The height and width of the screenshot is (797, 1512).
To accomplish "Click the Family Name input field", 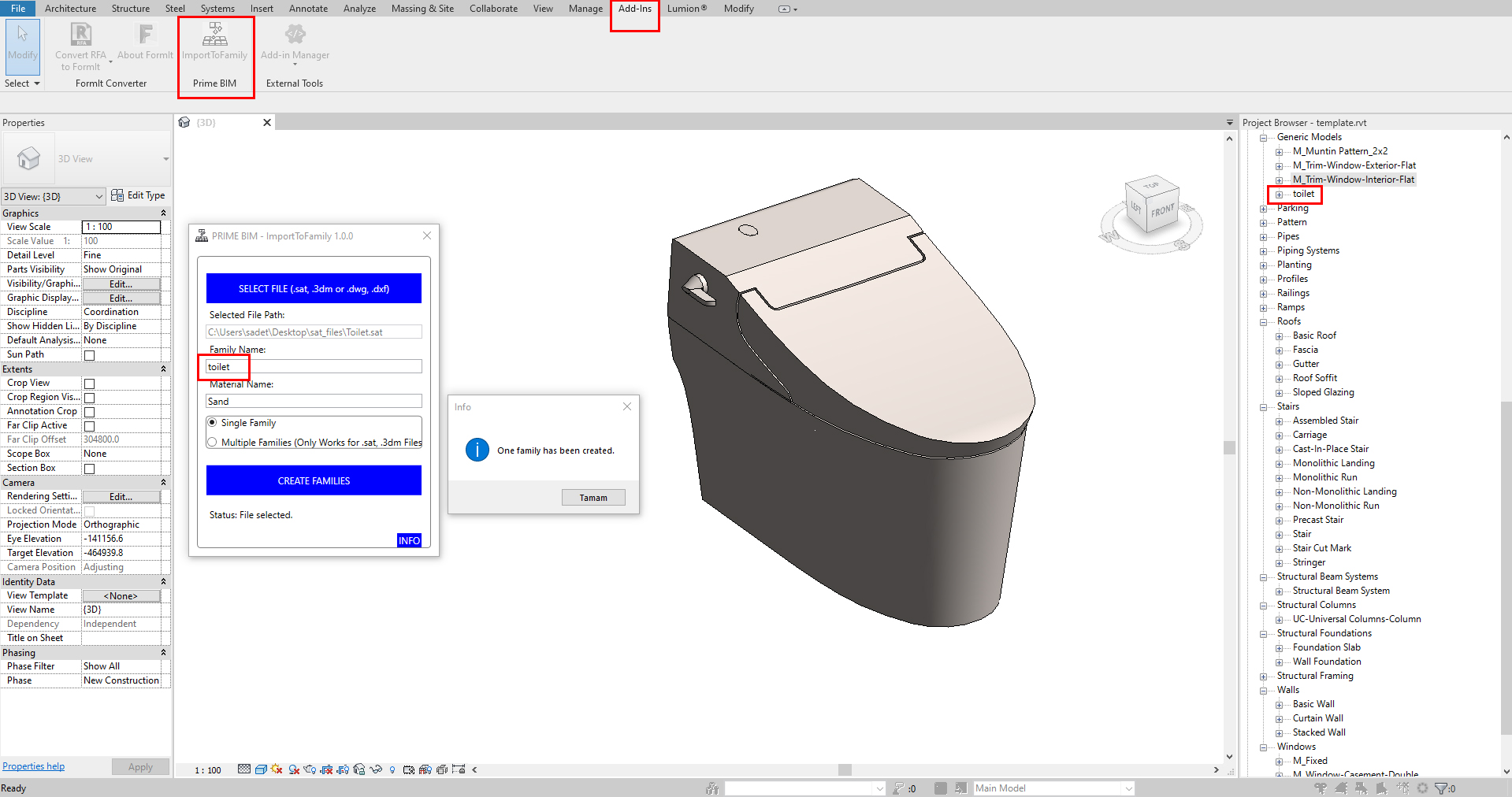I will pyautogui.click(x=314, y=367).
